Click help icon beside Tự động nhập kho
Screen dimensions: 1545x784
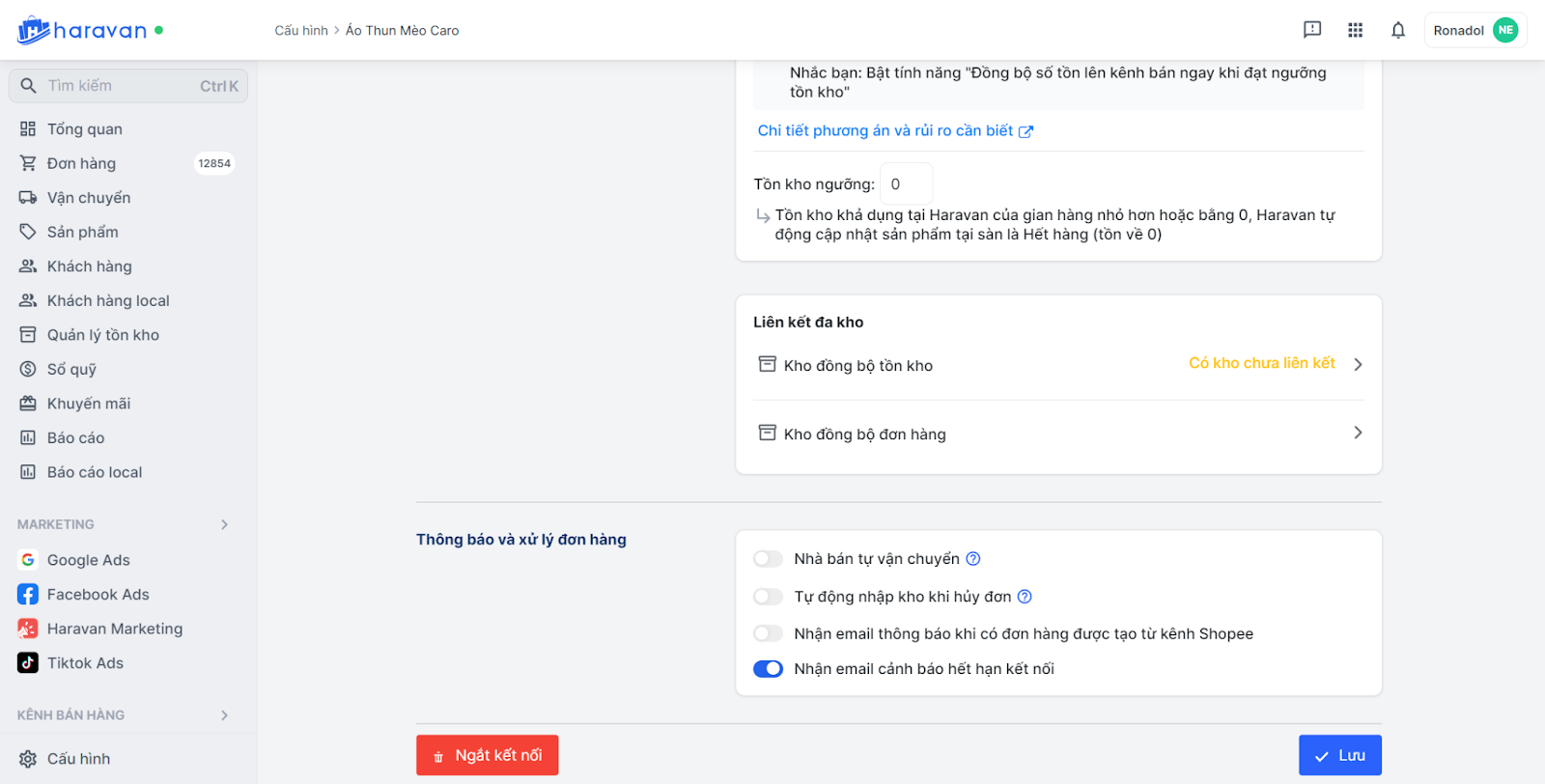point(1025,597)
